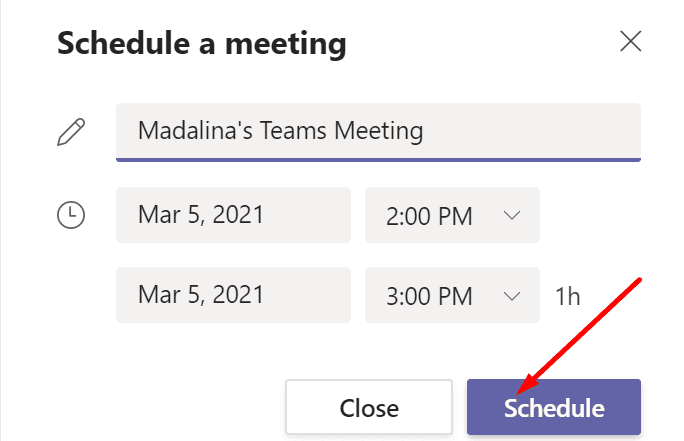Expand the start time chevron next to 2:00 PM
The height and width of the screenshot is (441, 684).
tap(512, 215)
